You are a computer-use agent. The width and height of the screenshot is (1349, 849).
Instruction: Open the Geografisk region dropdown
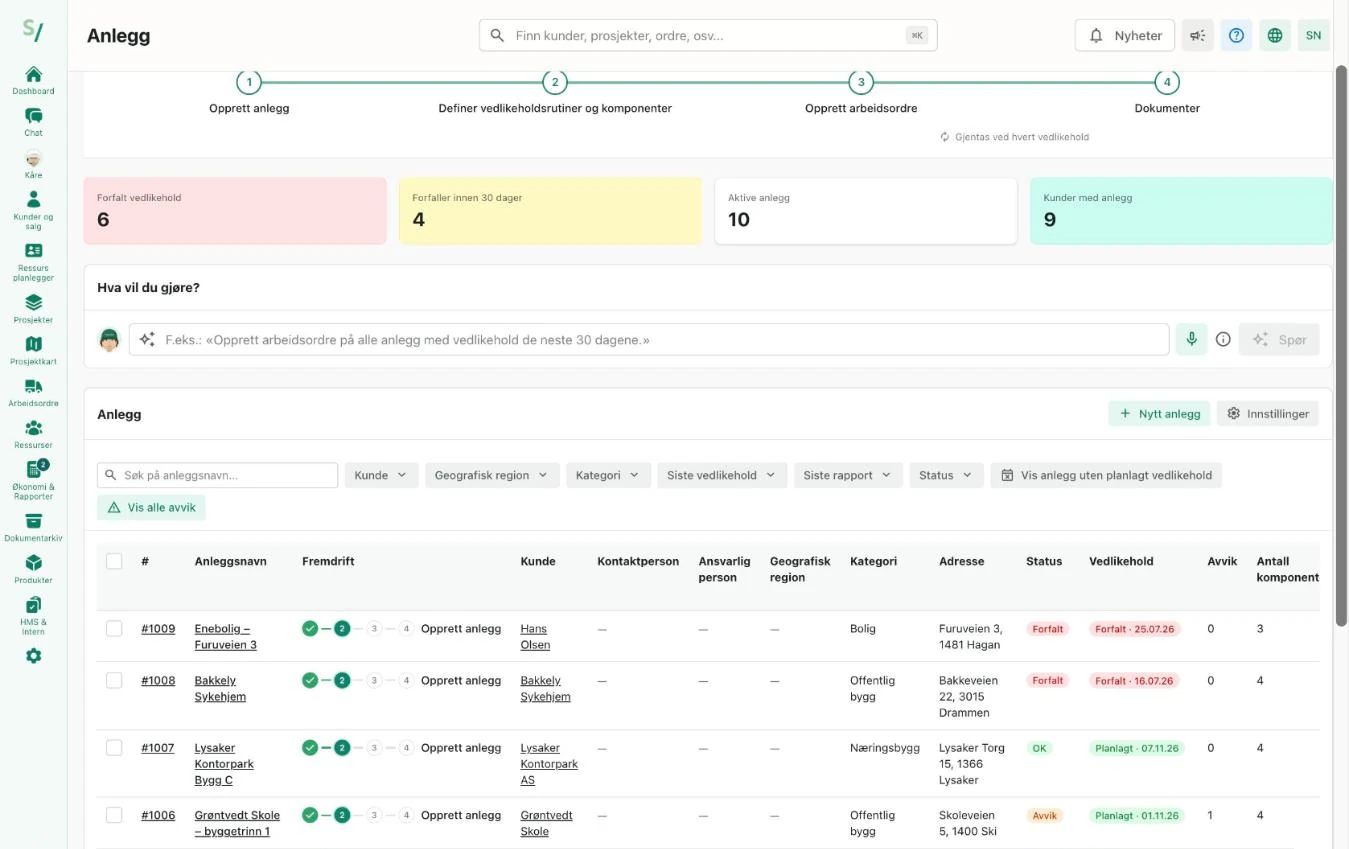point(491,475)
